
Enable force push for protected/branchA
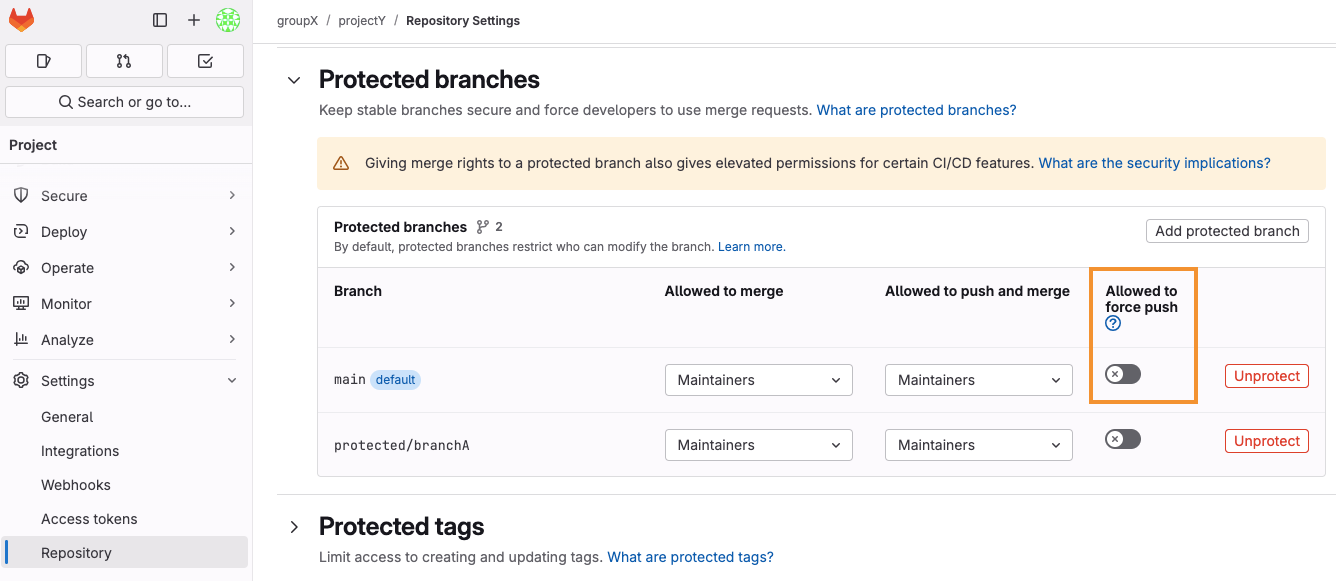[1122, 439]
